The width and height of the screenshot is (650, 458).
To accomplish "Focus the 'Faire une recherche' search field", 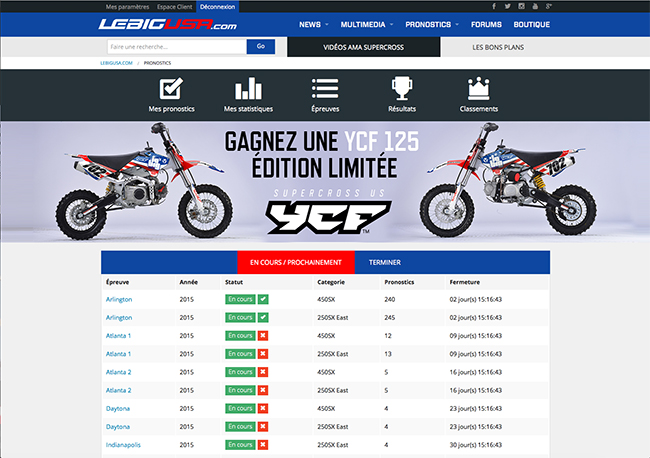I will (177, 46).
